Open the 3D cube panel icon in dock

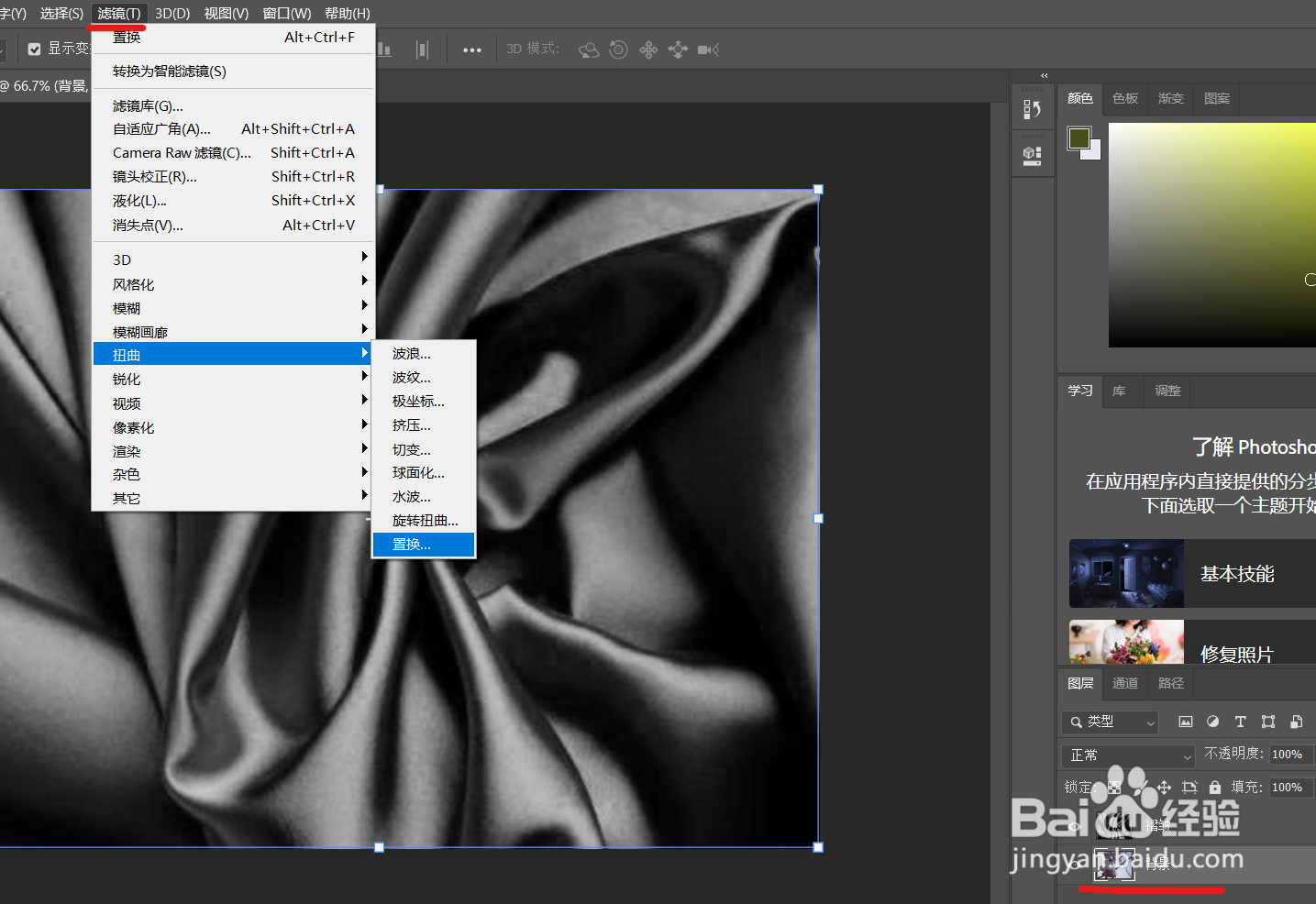click(x=1032, y=156)
